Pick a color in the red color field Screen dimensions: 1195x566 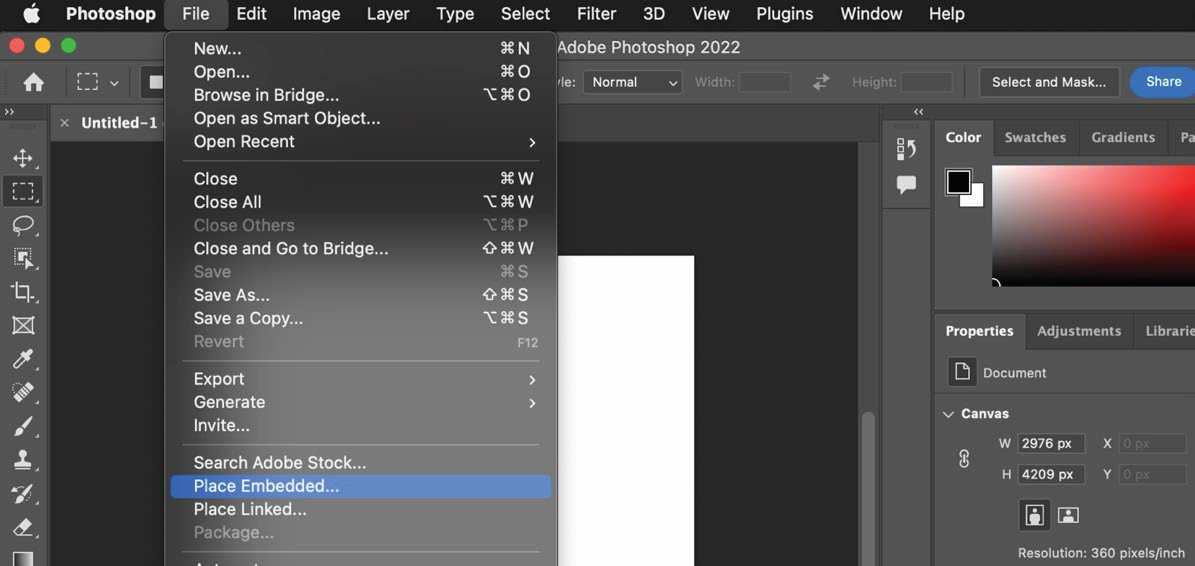(1094, 225)
